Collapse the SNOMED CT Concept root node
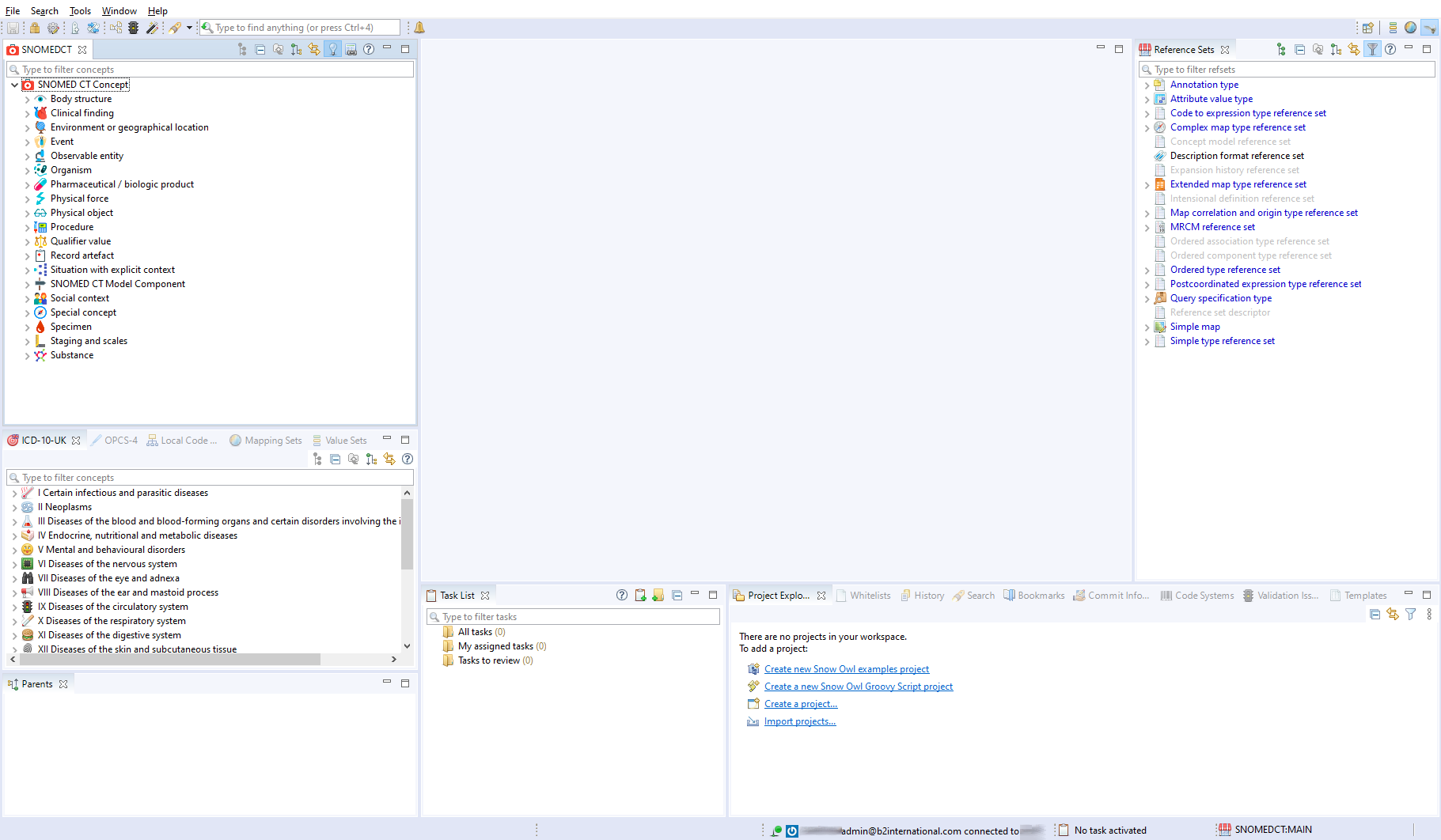The height and width of the screenshot is (840, 1441). point(14,85)
